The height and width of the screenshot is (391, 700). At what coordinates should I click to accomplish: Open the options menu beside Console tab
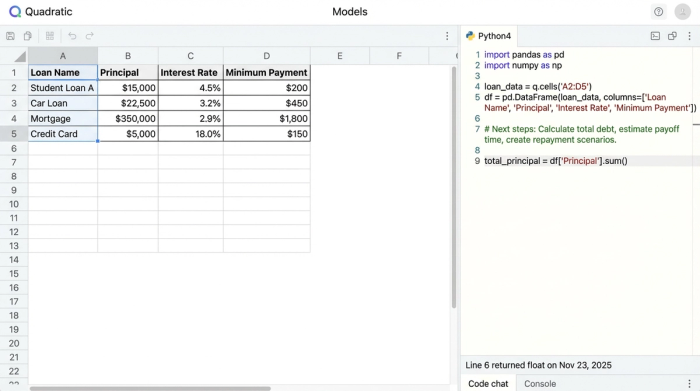point(689,384)
